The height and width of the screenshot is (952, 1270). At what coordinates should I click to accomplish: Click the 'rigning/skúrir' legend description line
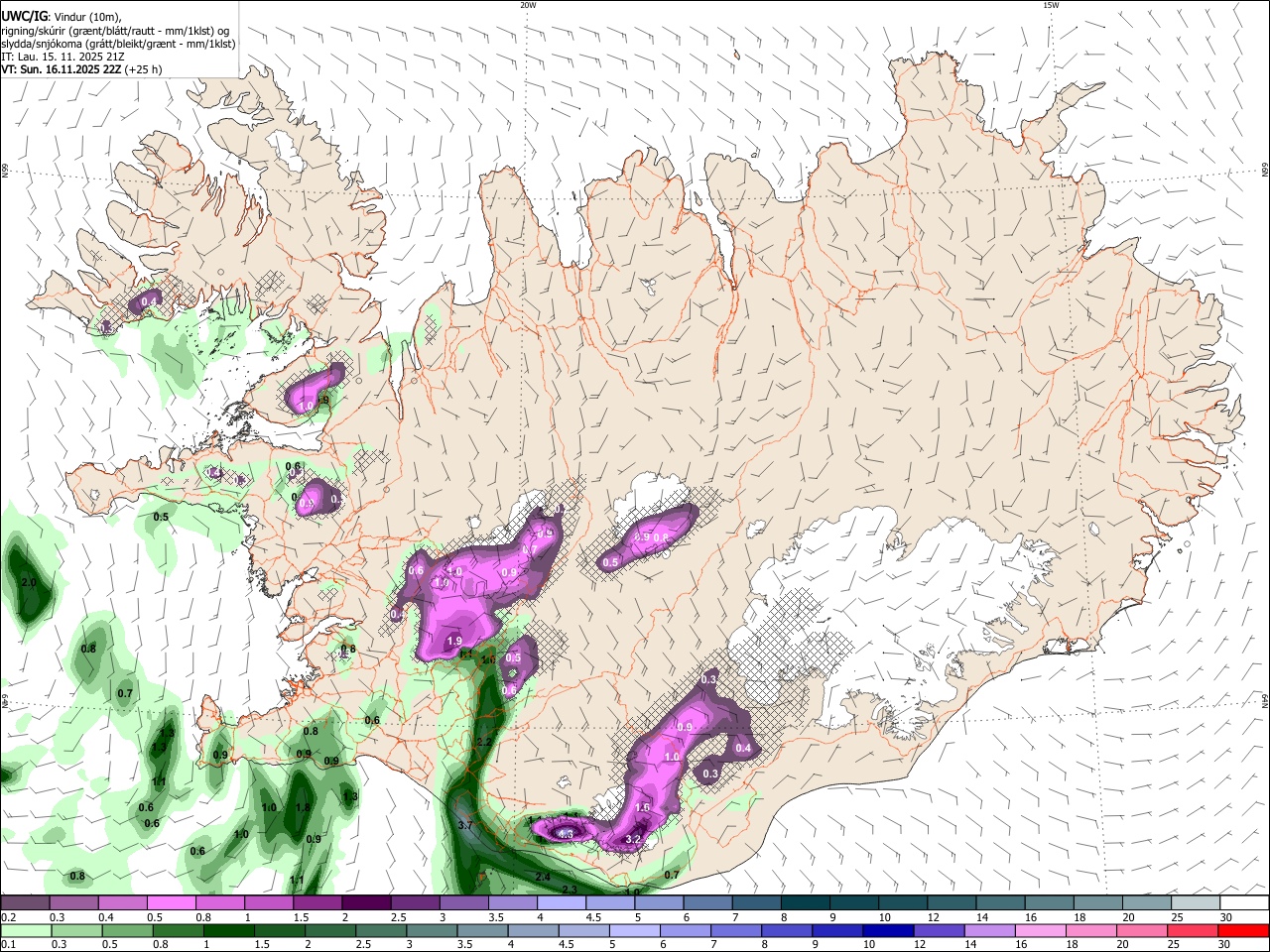(115, 30)
